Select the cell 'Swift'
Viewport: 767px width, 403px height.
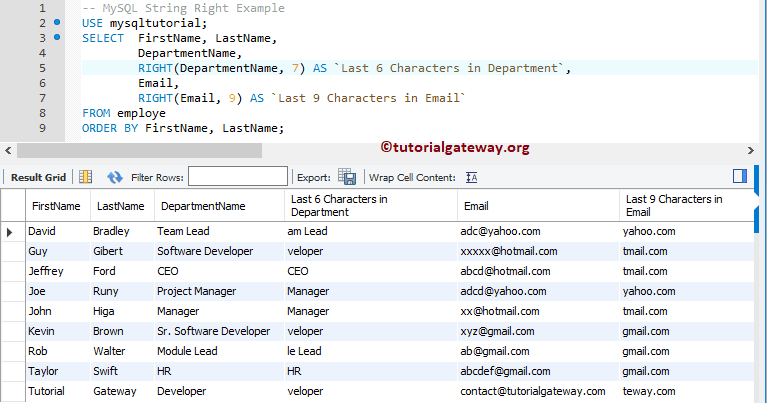point(122,372)
